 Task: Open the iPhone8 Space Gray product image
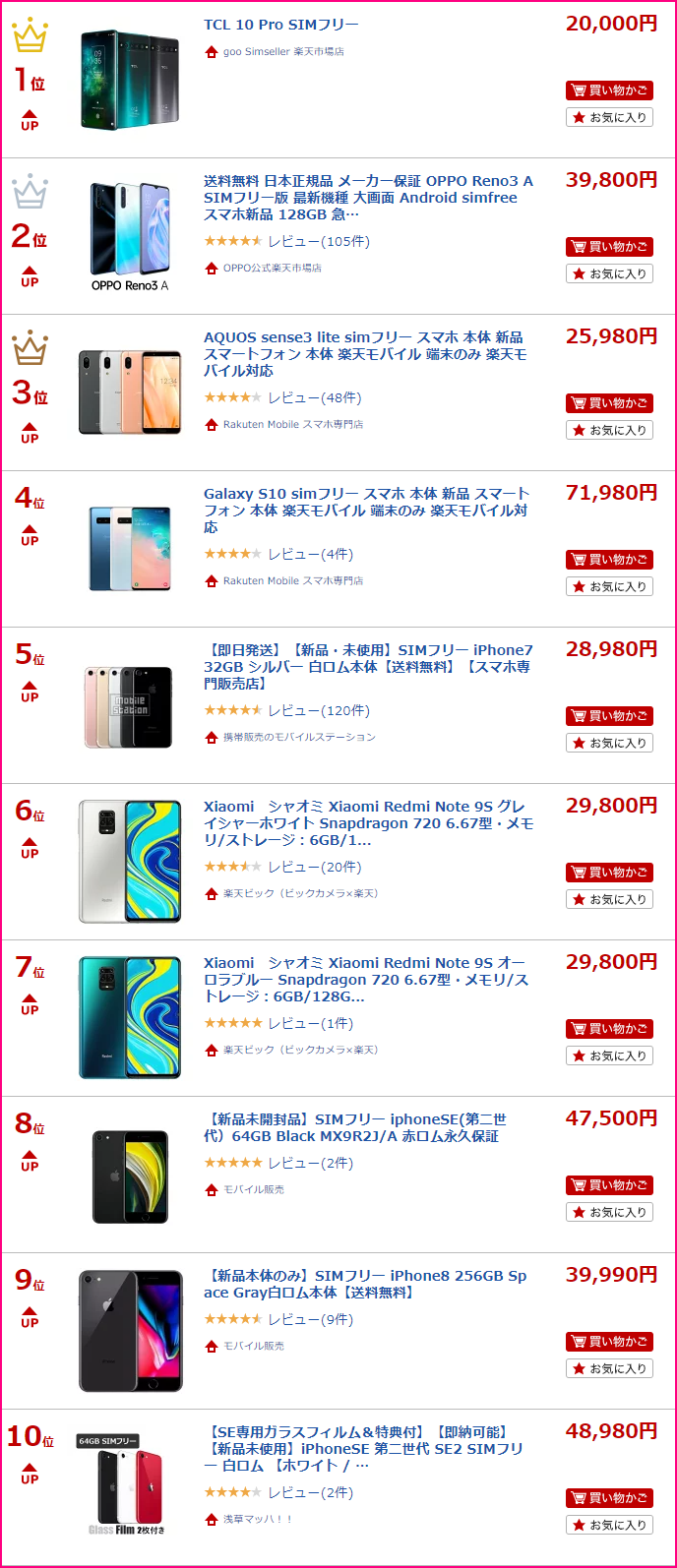[130, 1330]
